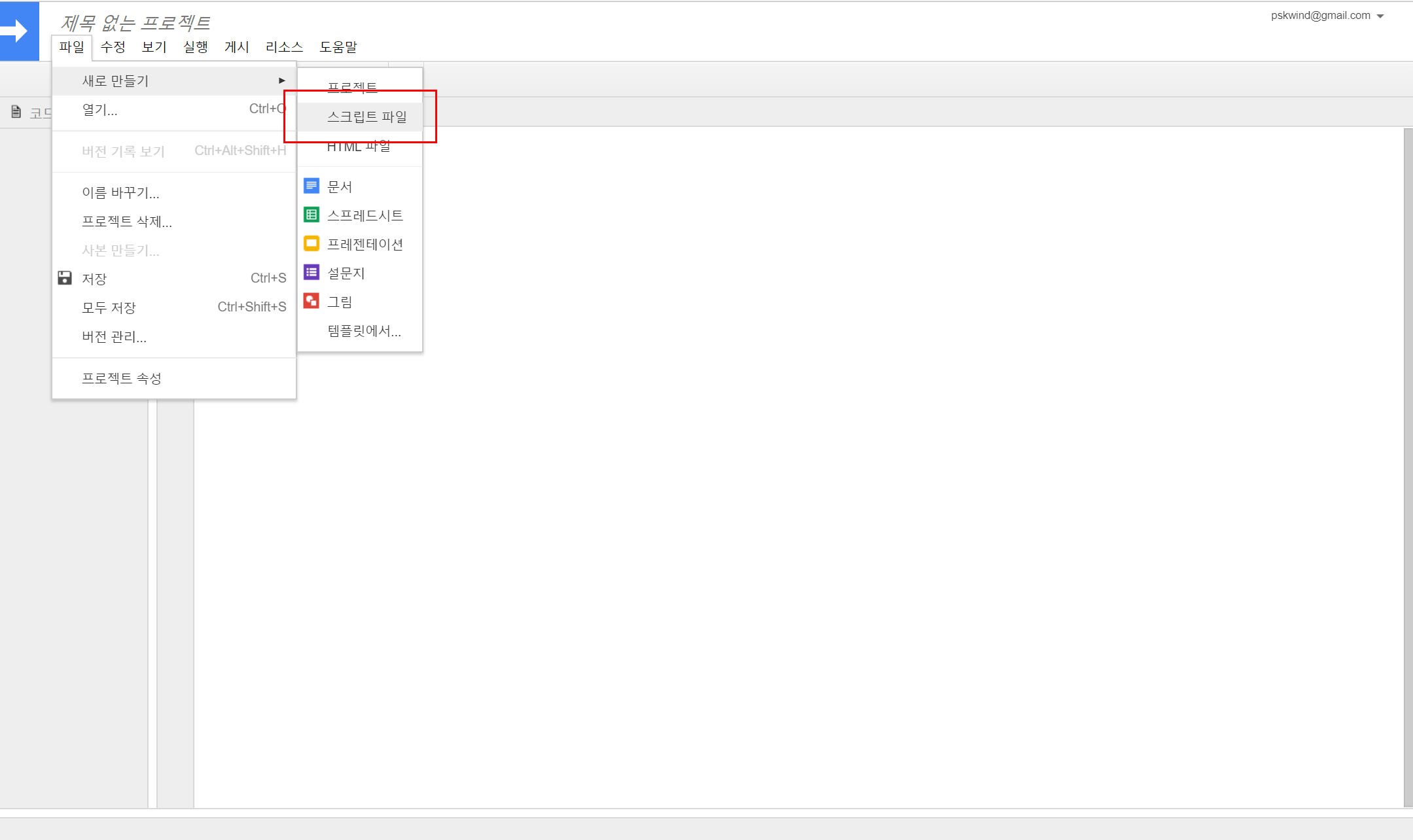Click the Google Docs icon beside 문서
Viewport: 1413px width, 840px height.
[312, 186]
